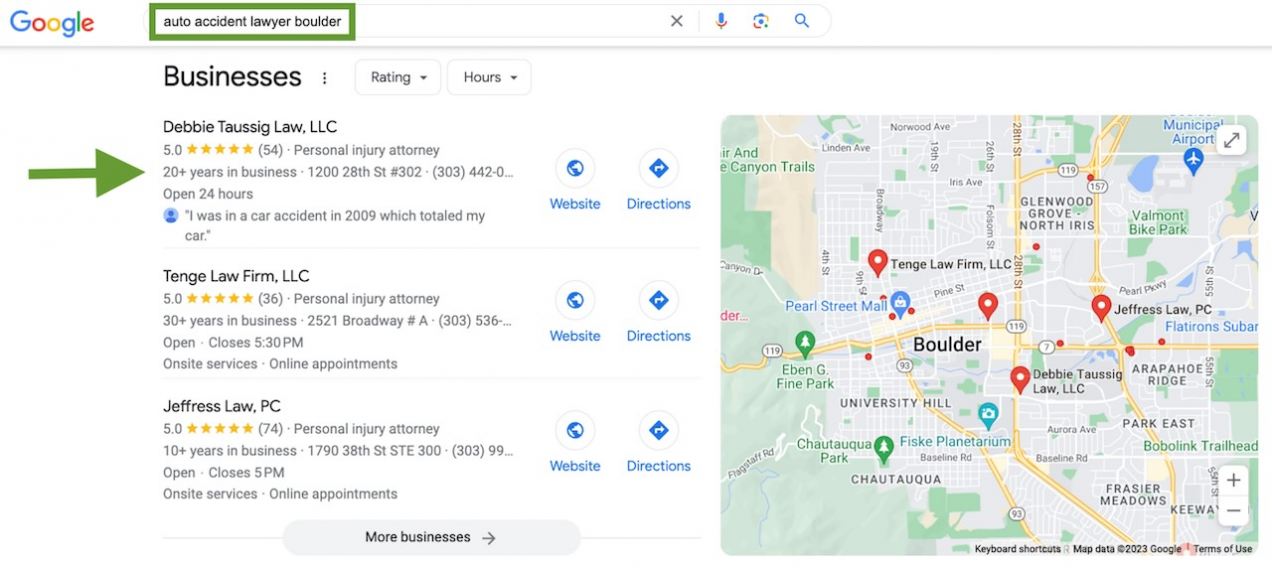Open Tenge Law Firm, LLC listing

pyautogui.click(x=236, y=276)
